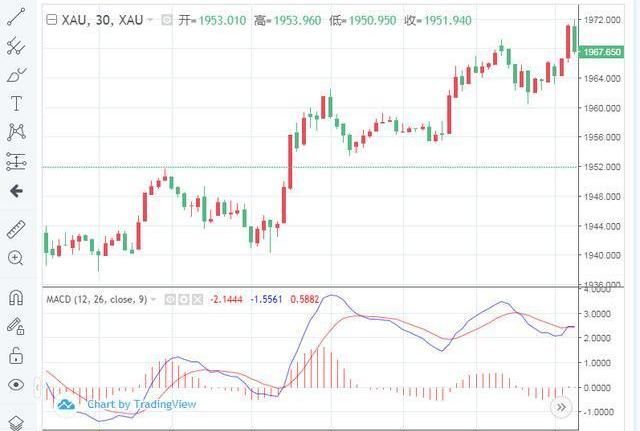This screenshot has height=431, width=640.
Task: Click the close value 1951.940
Action: click(x=448, y=20)
